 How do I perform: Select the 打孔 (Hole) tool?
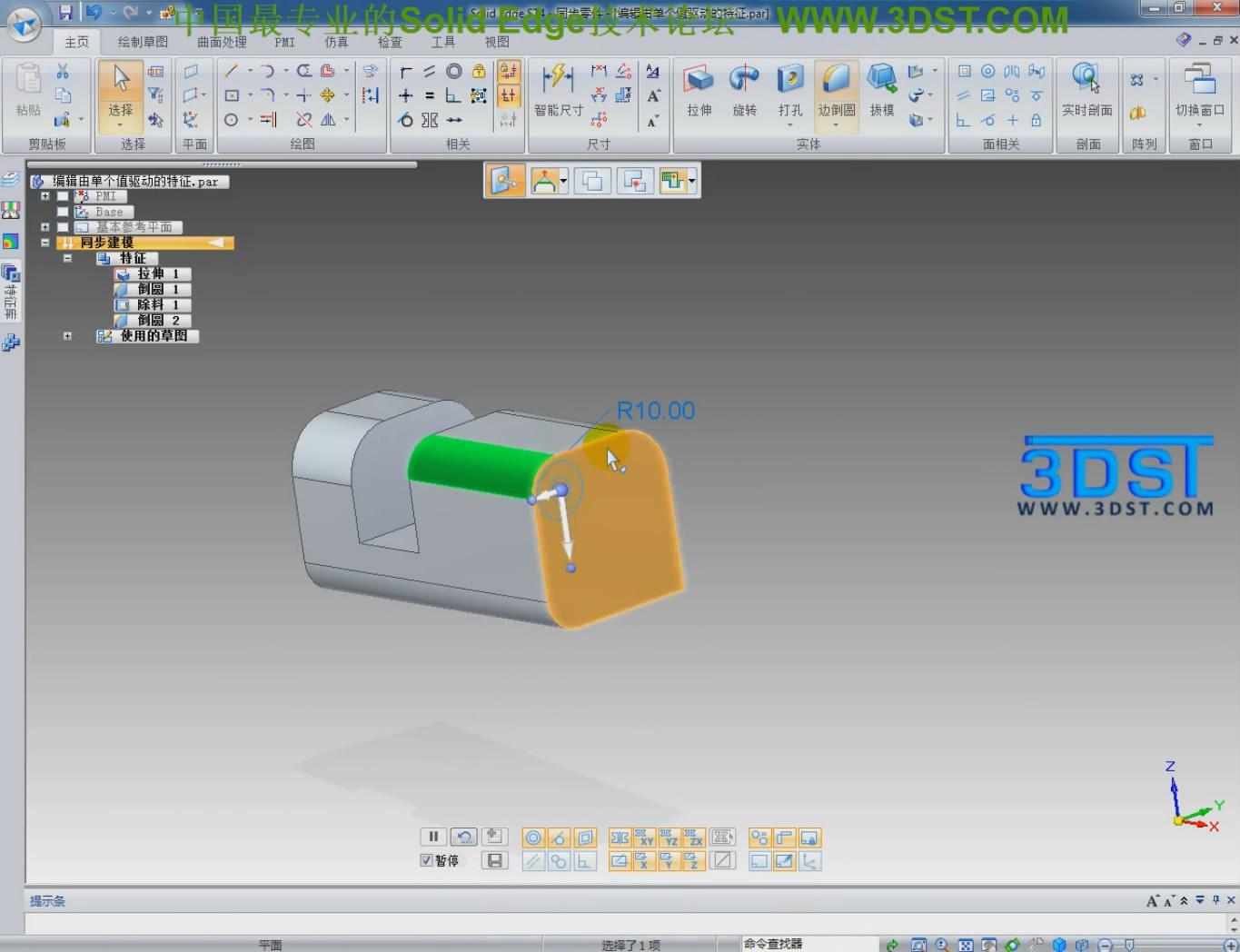[x=790, y=92]
